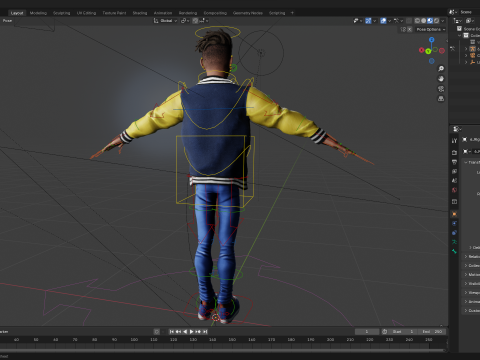Switch to the Rendering workspace tab
480x360 pixels.
[x=188, y=13]
